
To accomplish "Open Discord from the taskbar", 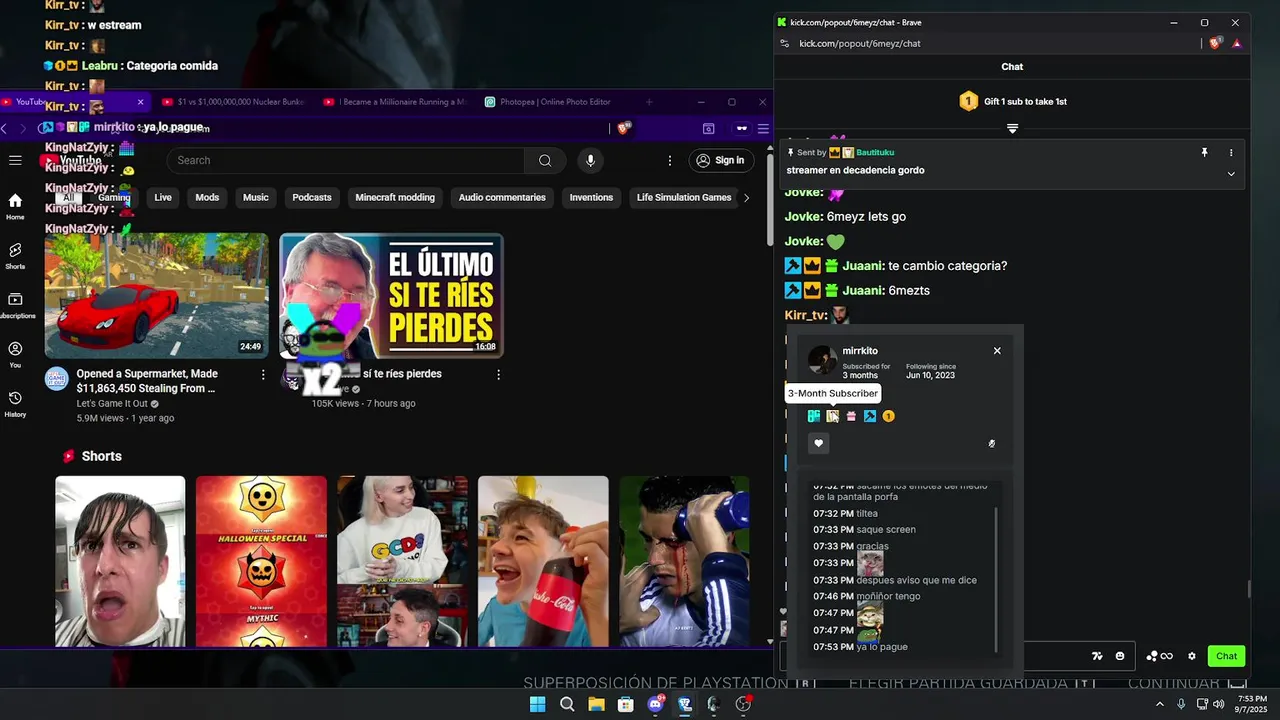I will 656,704.
